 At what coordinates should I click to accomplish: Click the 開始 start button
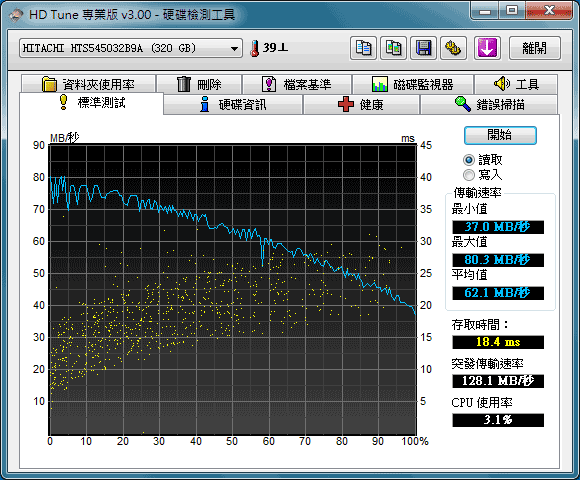click(x=500, y=135)
